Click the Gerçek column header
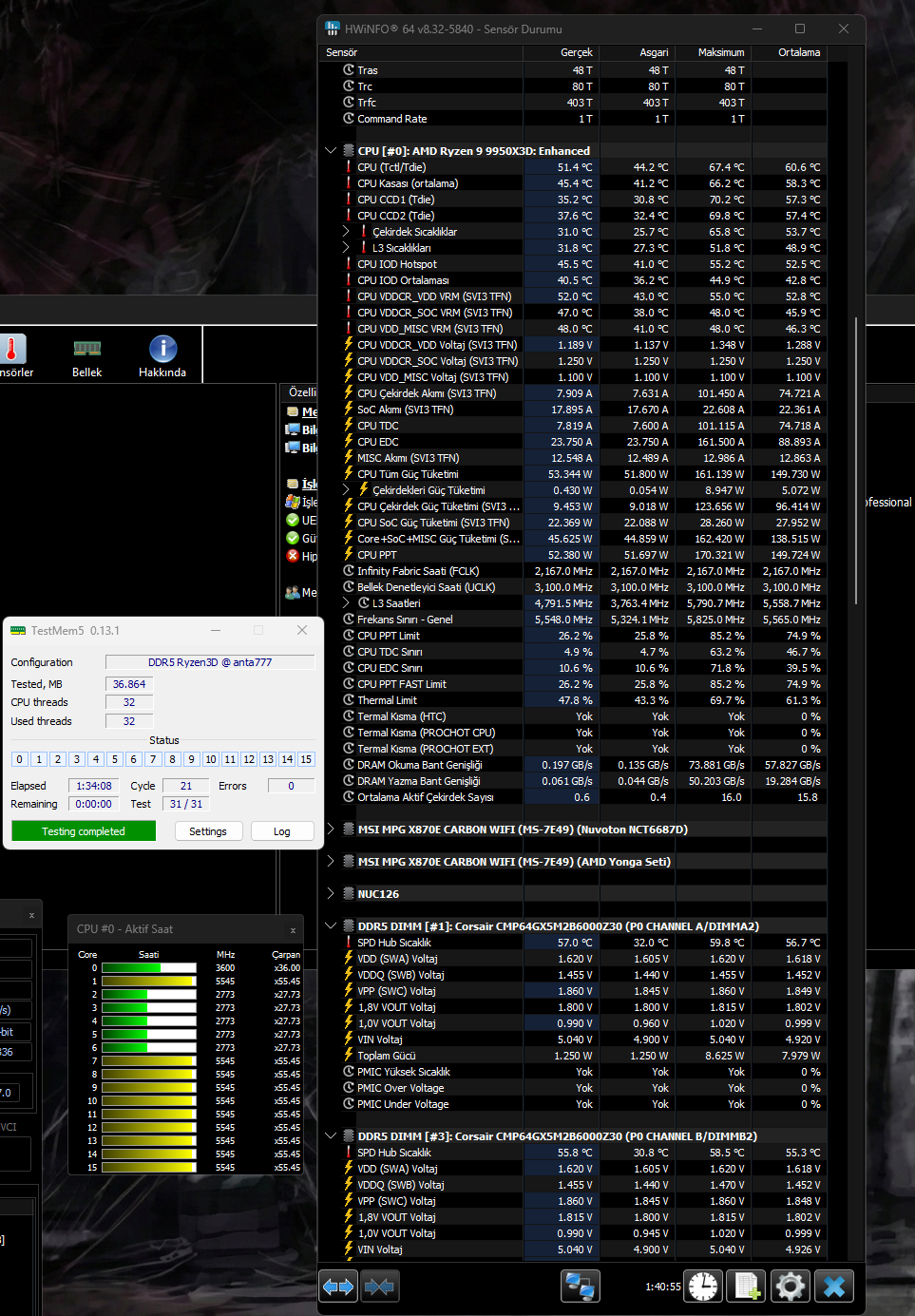 click(x=561, y=52)
